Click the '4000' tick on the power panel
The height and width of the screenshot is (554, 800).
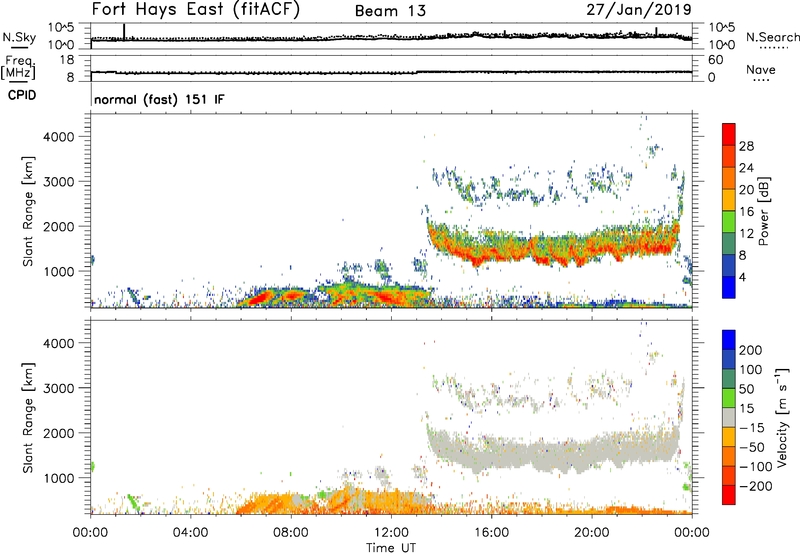(59, 137)
